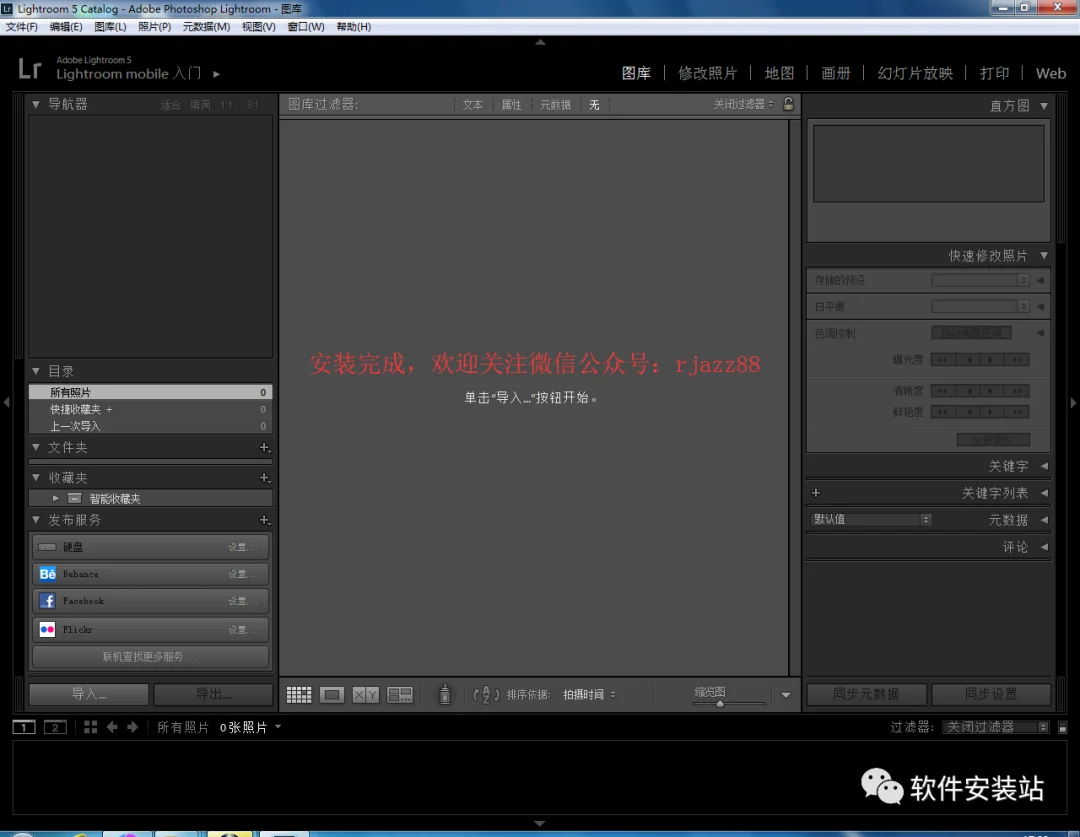Expand the 智能收藏夹 smart collections set
Viewport: 1080px width, 837px height.
(56, 498)
